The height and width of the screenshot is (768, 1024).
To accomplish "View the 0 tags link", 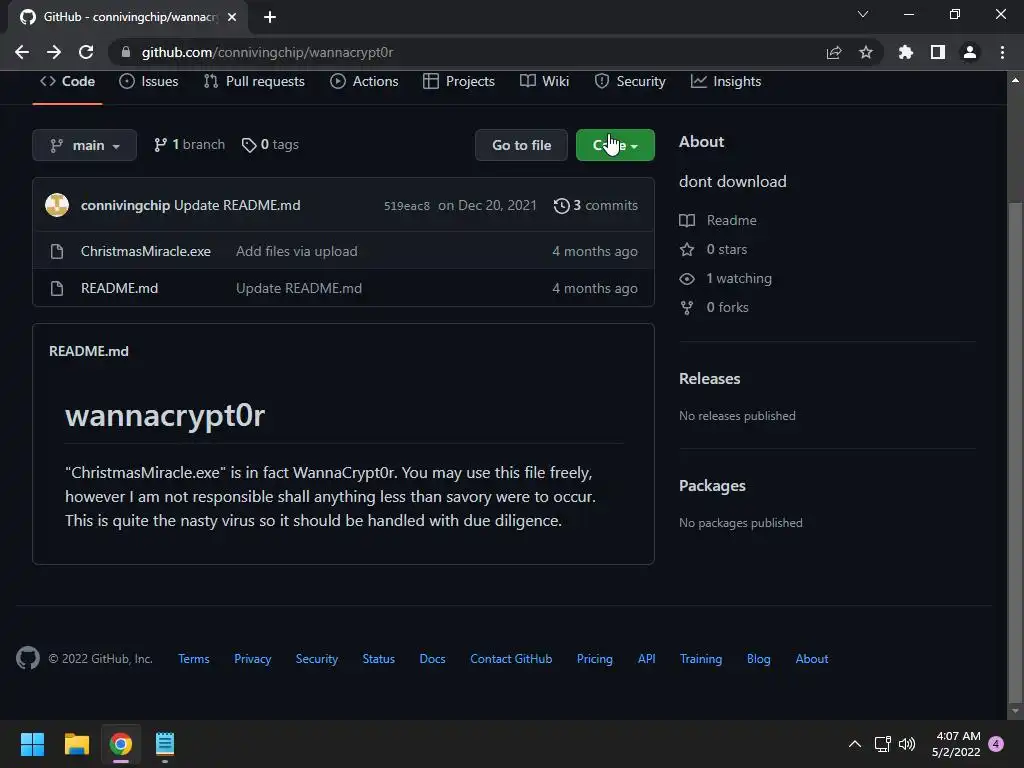I will pyautogui.click(x=270, y=144).
